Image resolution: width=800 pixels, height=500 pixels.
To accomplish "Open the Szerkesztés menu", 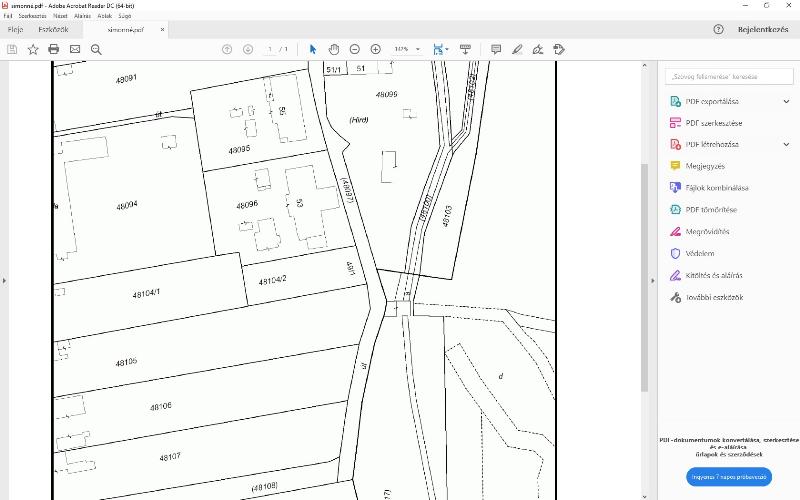I will tap(33, 16).
